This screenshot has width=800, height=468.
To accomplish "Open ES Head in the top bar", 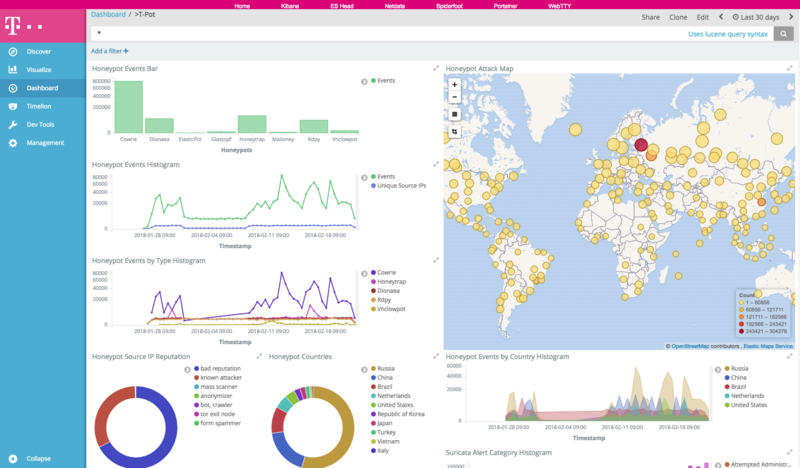I will tap(341, 6).
